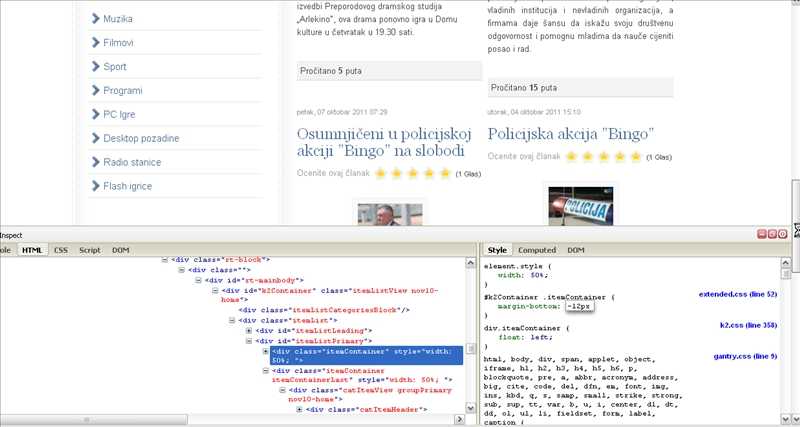Image resolution: width=800 pixels, height=427 pixels.
Task: Click the date 'utorak, 04 oktobar 2011'
Action: 534,112
